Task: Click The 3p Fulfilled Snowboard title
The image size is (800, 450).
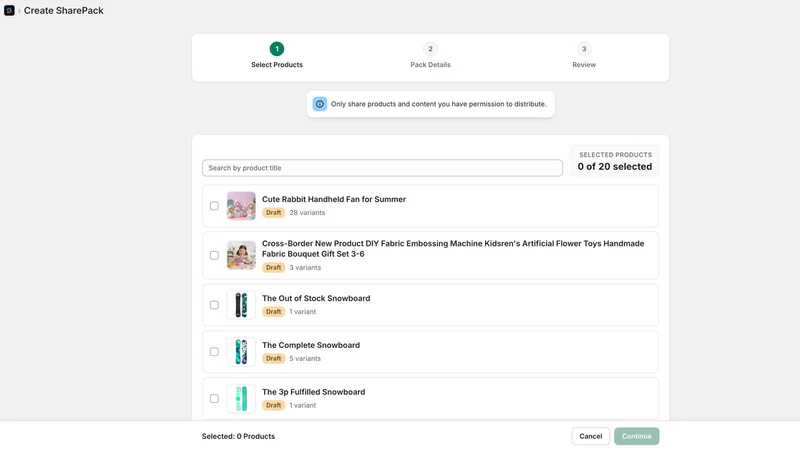Action: pos(314,392)
